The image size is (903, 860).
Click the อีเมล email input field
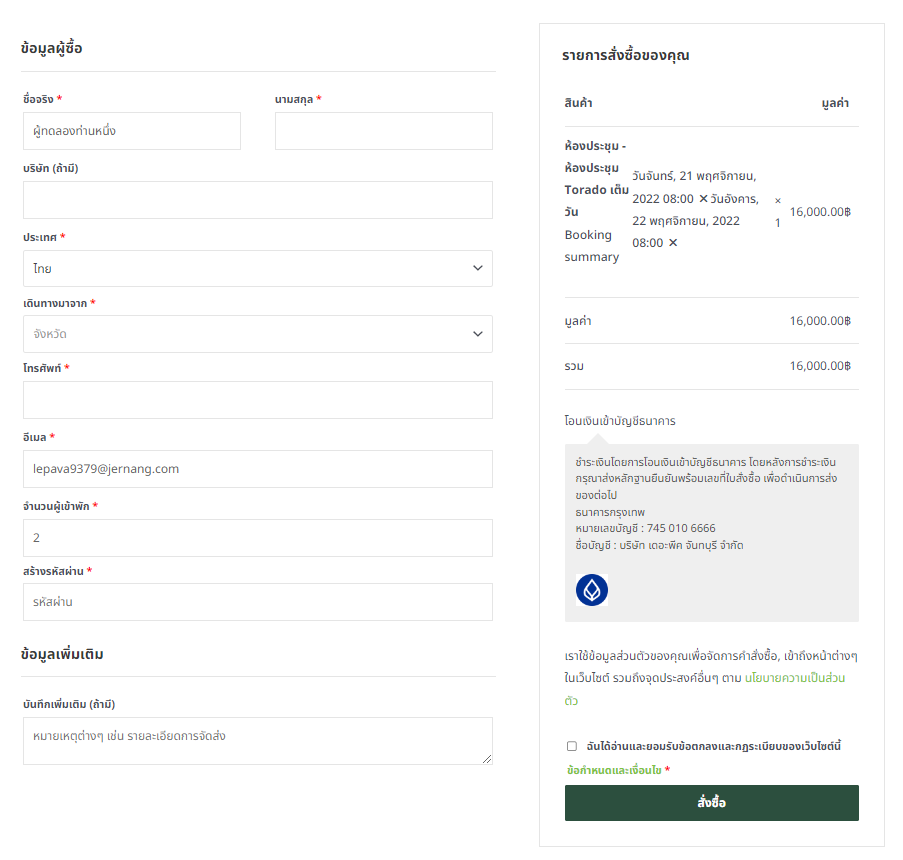point(257,469)
